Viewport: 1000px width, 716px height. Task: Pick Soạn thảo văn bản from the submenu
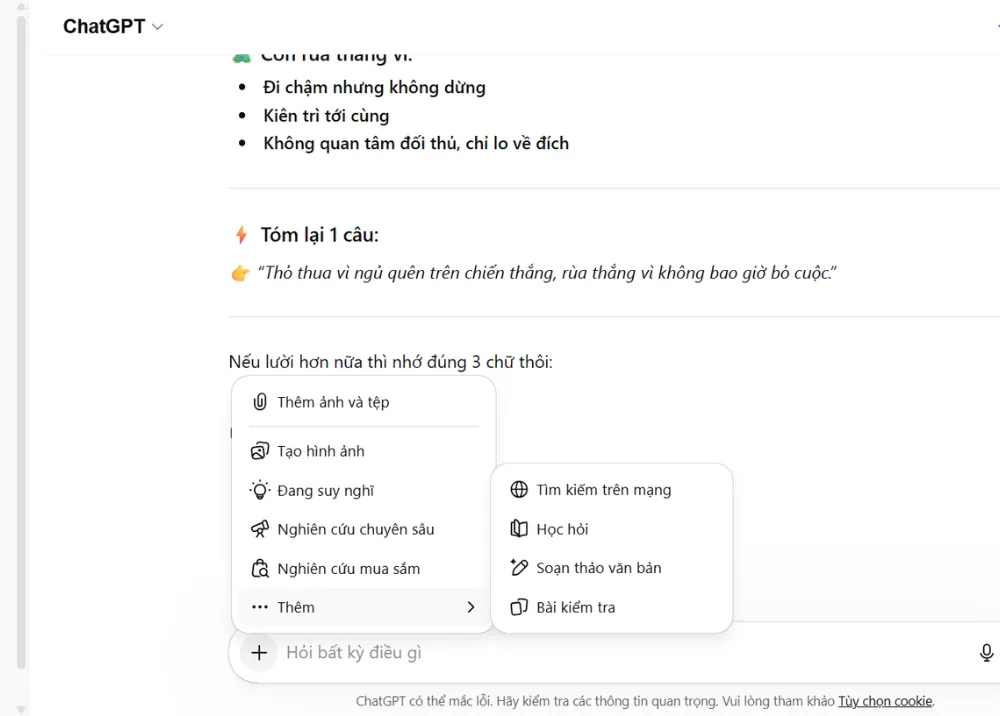coord(596,567)
